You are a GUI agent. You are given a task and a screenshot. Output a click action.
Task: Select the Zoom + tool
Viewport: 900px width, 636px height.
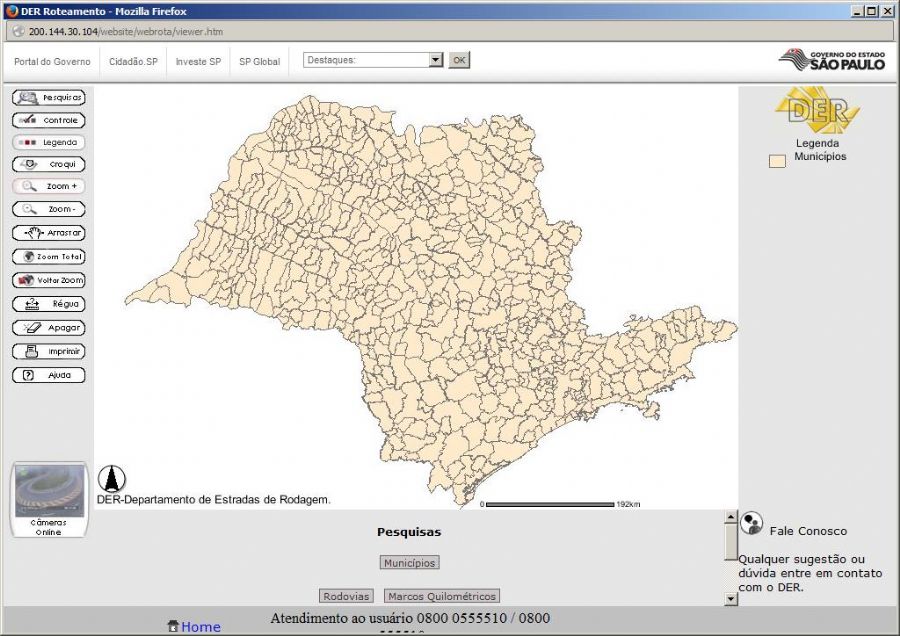[x=48, y=186]
